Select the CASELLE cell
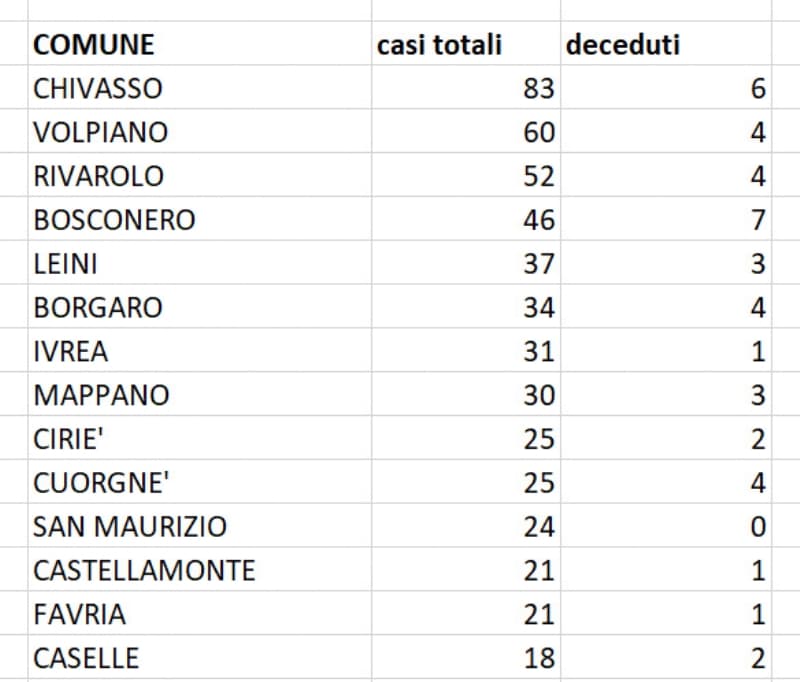The image size is (800, 682). pyautogui.click(x=86, y=658)
